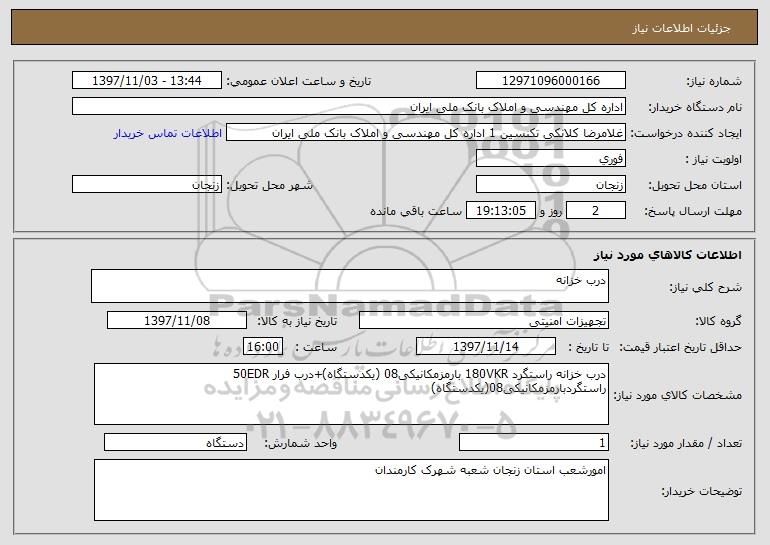This screenshot has width=770, height=545.
Task: Click the unit field showing دستگاه
Action: coord(175,442)
